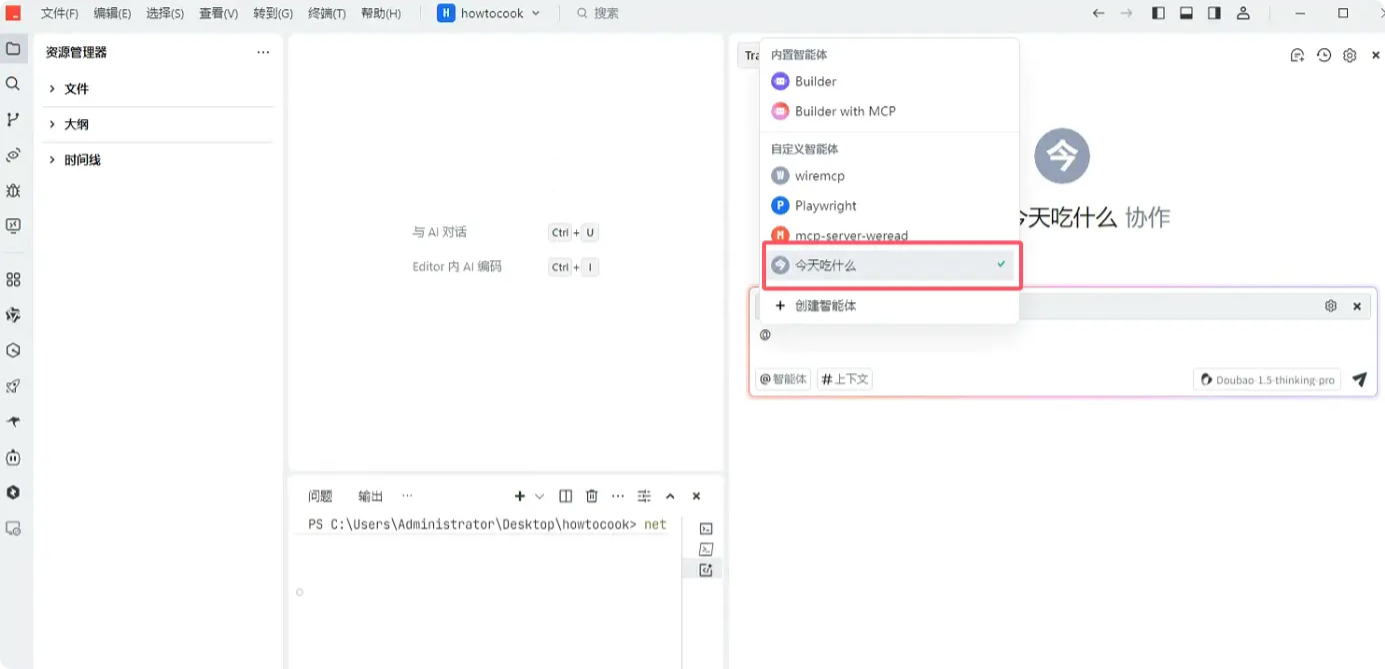Screen dimensions: 1385x669
Task: Select Builder with MCP agent
Action: 889,111
